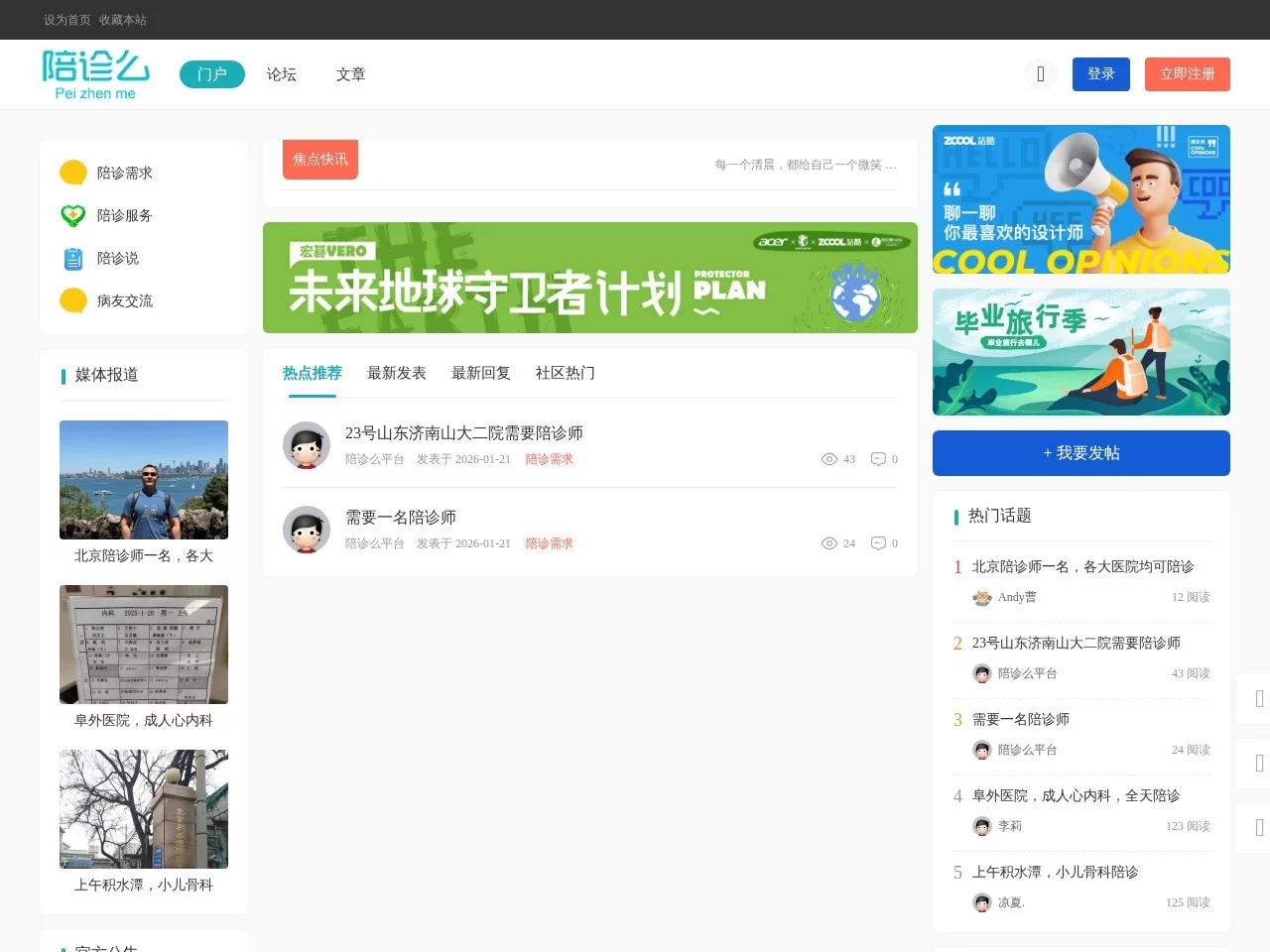Click the search icon beside the login button
1270x952 pixels.
pyautogui.click(x=1041, y=74)
